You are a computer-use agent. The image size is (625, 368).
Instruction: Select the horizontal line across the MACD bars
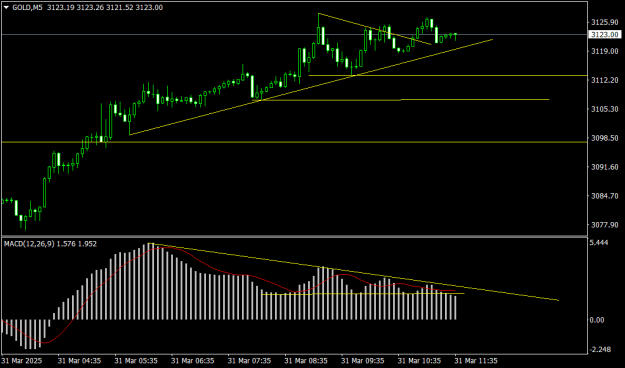pyautogui.click(x=363, y=294)
